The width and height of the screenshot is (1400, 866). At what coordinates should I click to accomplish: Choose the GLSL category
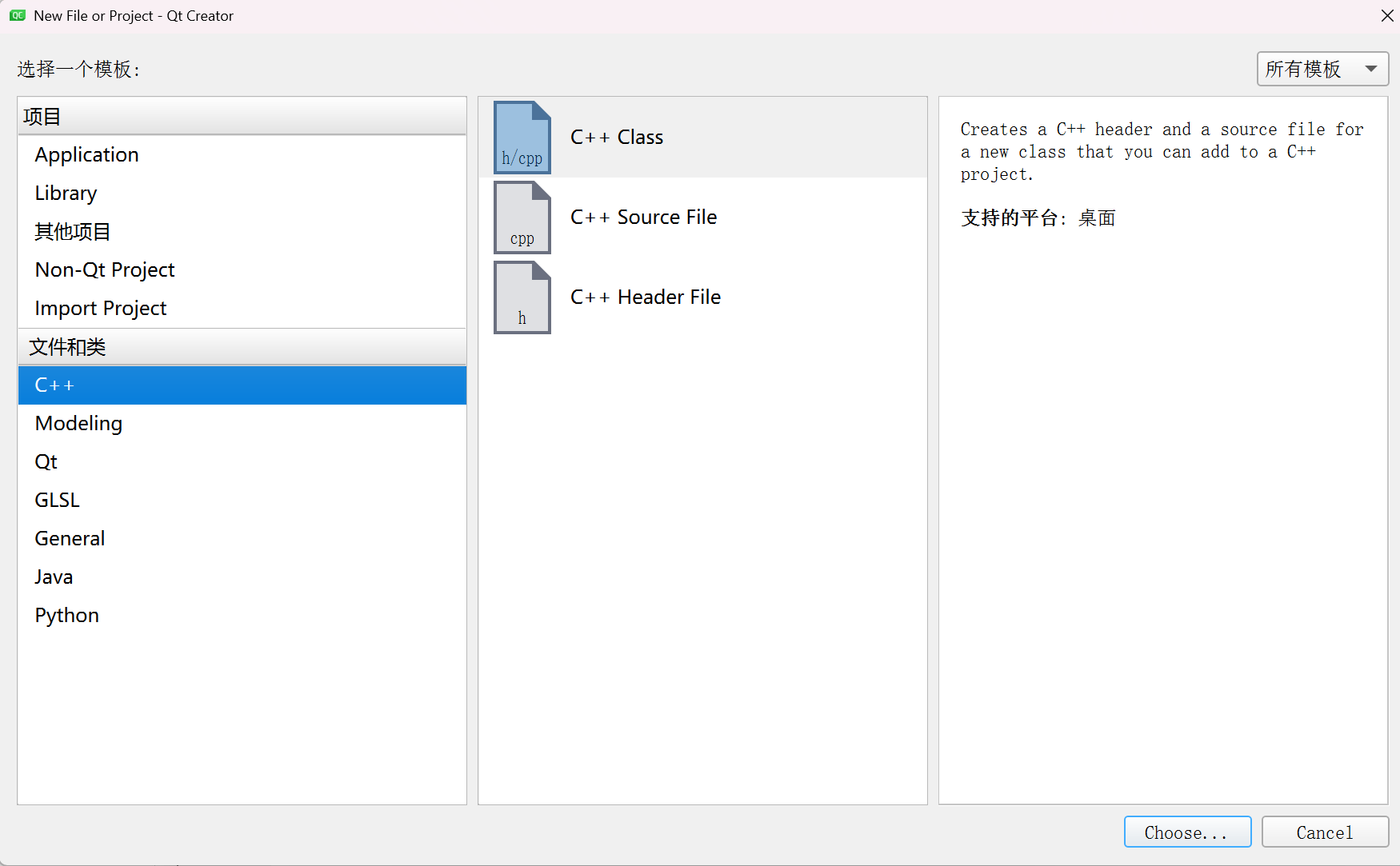click(57, 499)
